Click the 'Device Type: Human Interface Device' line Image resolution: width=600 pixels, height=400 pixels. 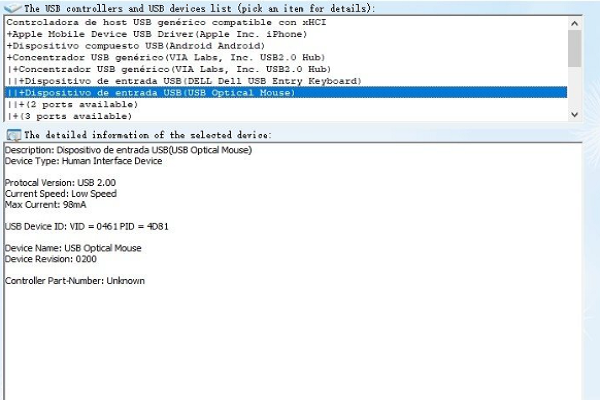(x=83, y=161)
